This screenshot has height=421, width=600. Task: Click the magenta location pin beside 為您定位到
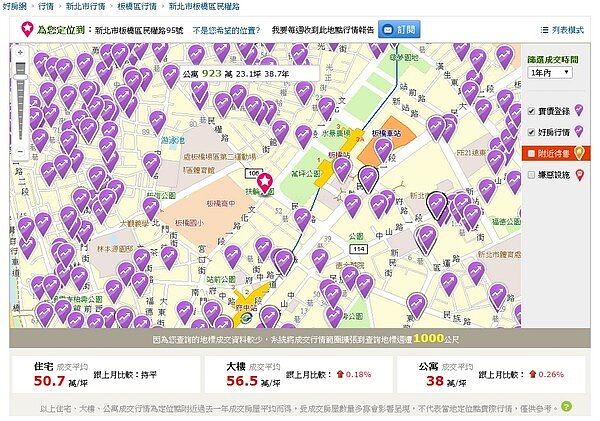point(27,29)
